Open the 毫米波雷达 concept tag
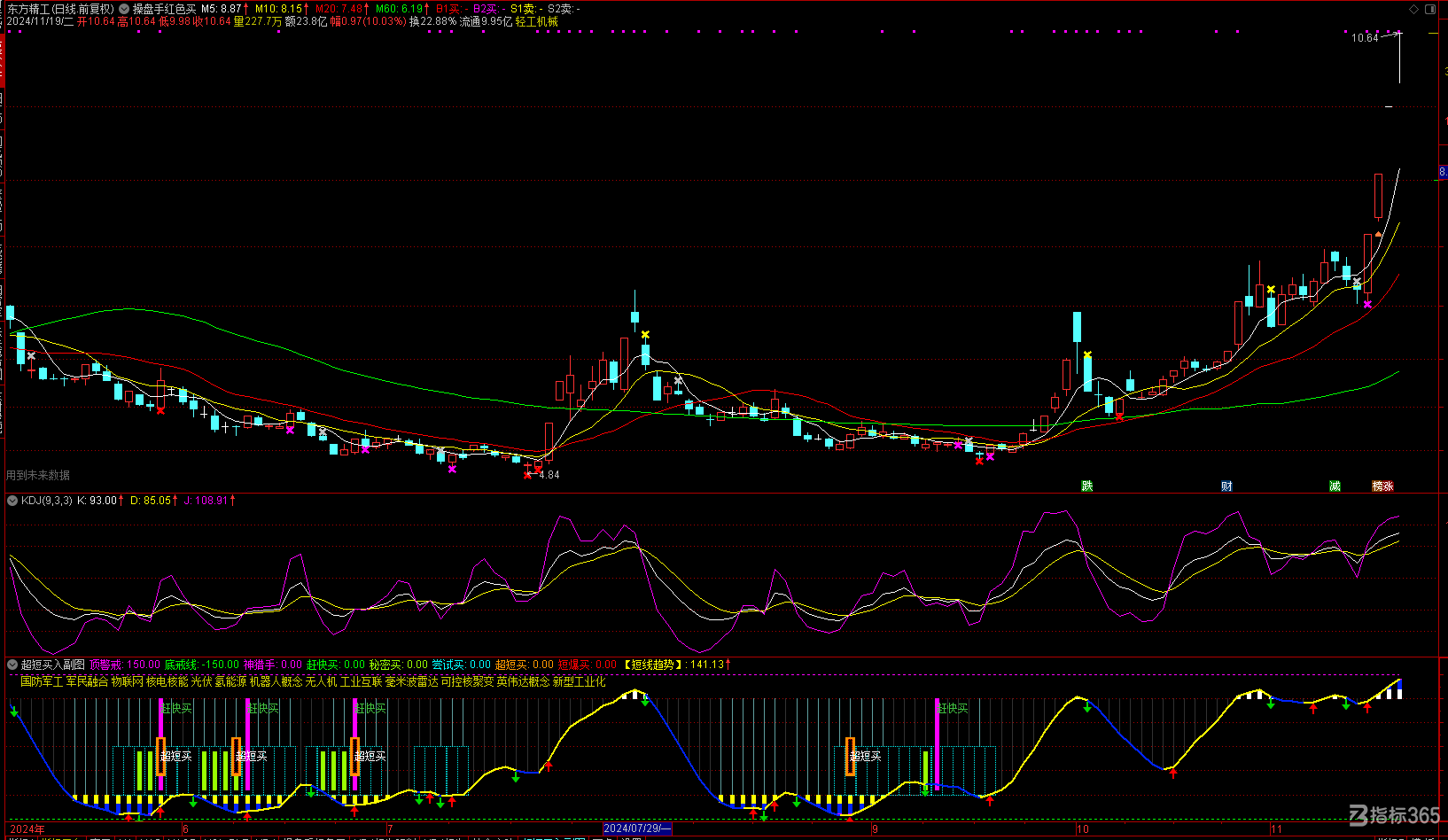The height and width of the screenshot is (840, 1448). [411, 681]
